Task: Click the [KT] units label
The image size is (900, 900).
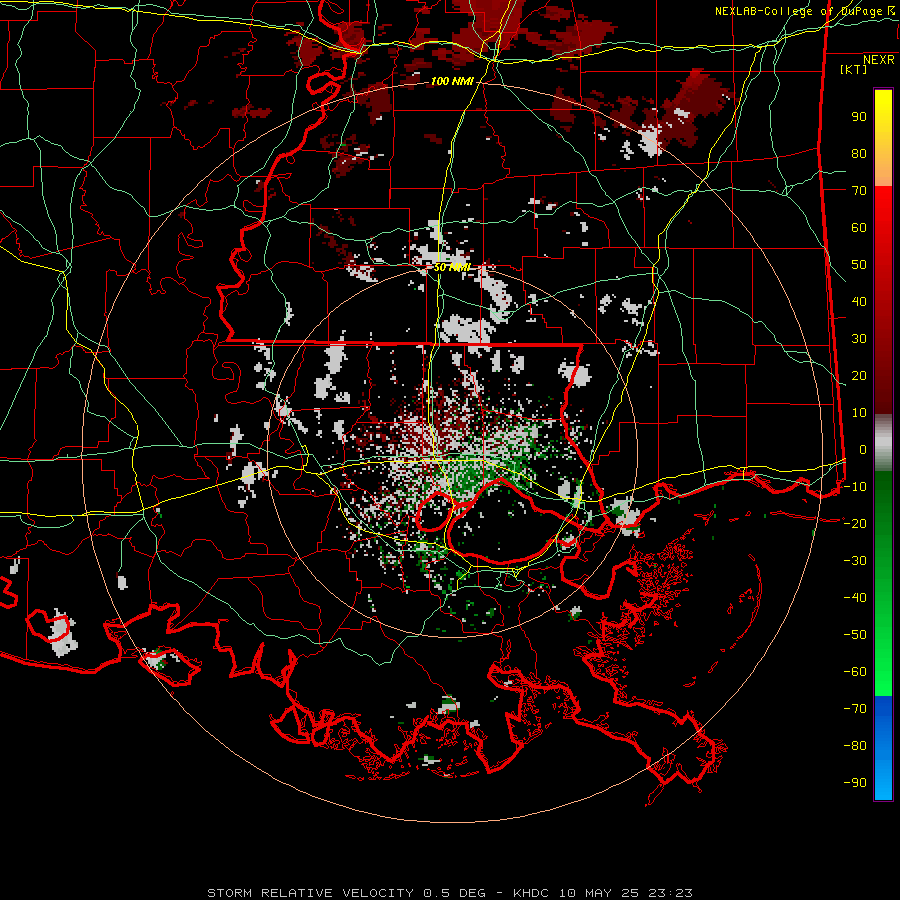Action: [853, 69]
